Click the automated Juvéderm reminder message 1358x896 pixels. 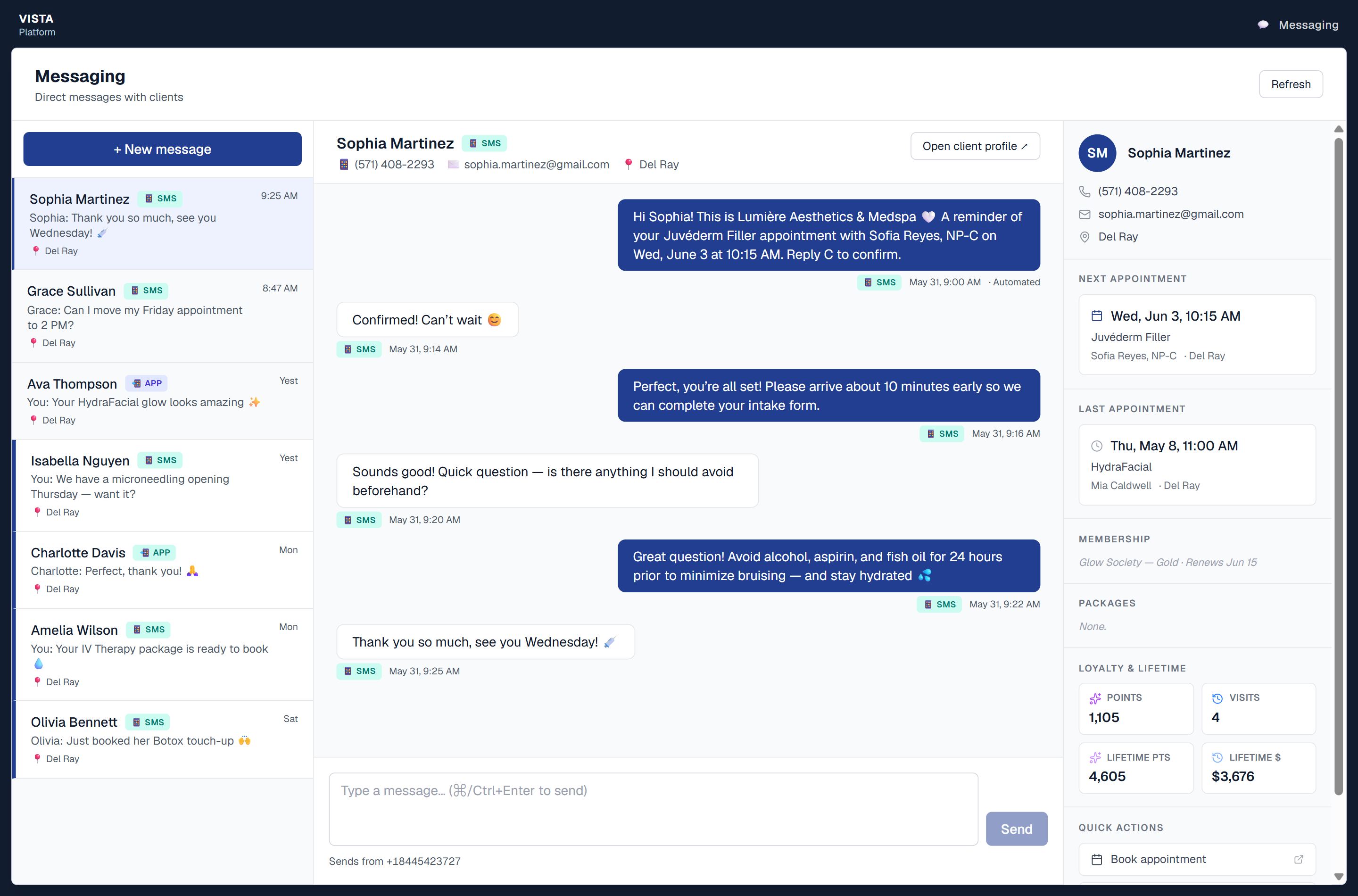coord(828,235)
